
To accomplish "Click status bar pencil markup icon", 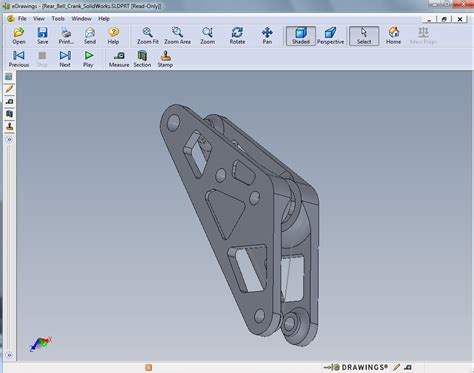I will point(396,367).
